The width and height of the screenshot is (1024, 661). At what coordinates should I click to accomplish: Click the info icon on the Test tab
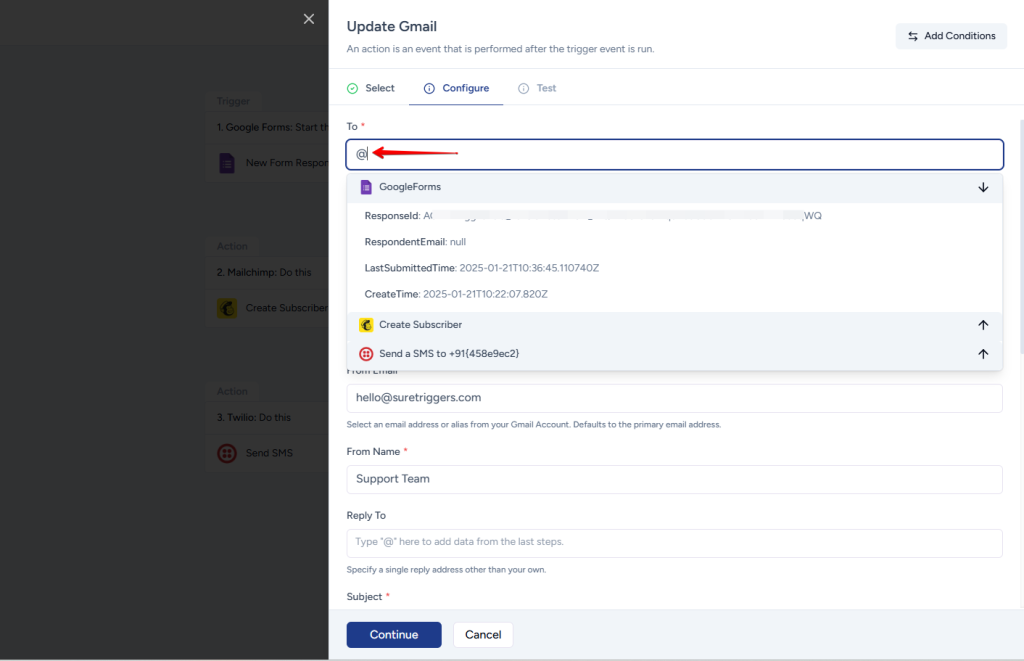click(523, 88)
